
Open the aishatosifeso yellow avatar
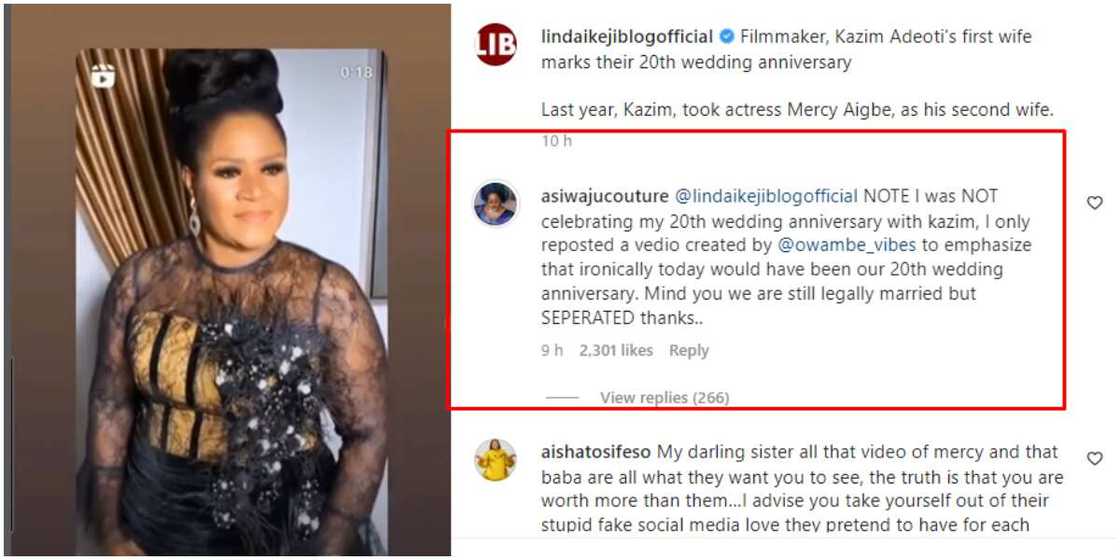(496, 460)
